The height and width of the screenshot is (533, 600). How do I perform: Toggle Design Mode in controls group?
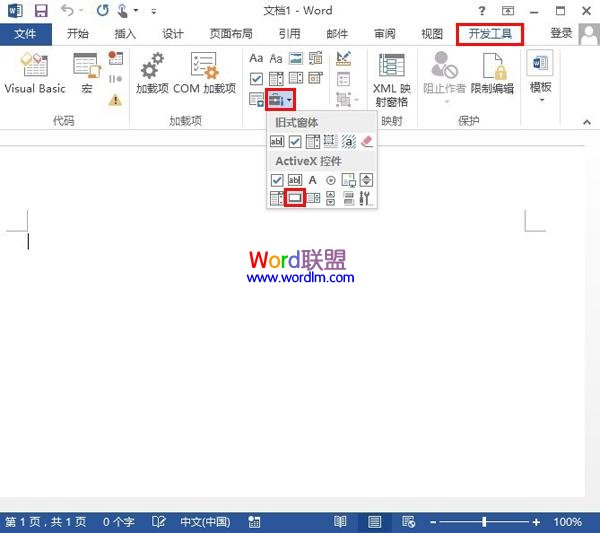(343, 59)
